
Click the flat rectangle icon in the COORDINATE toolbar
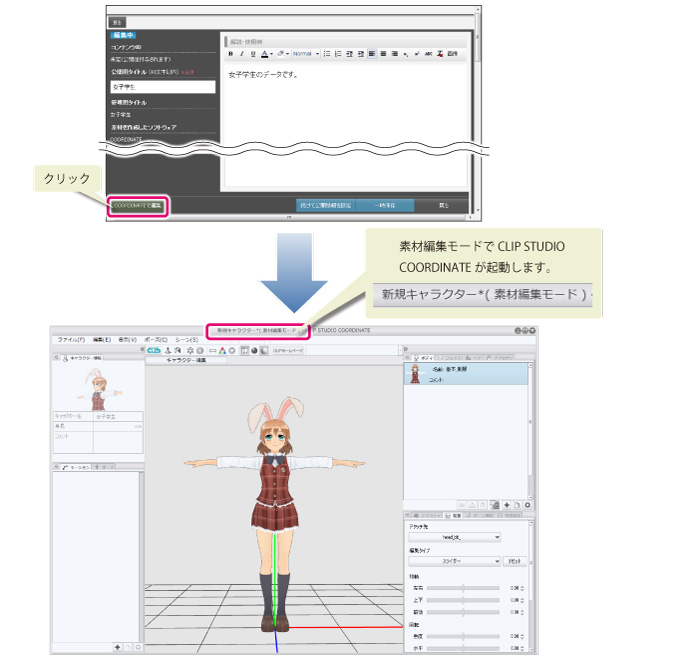(x=213, y=351)
